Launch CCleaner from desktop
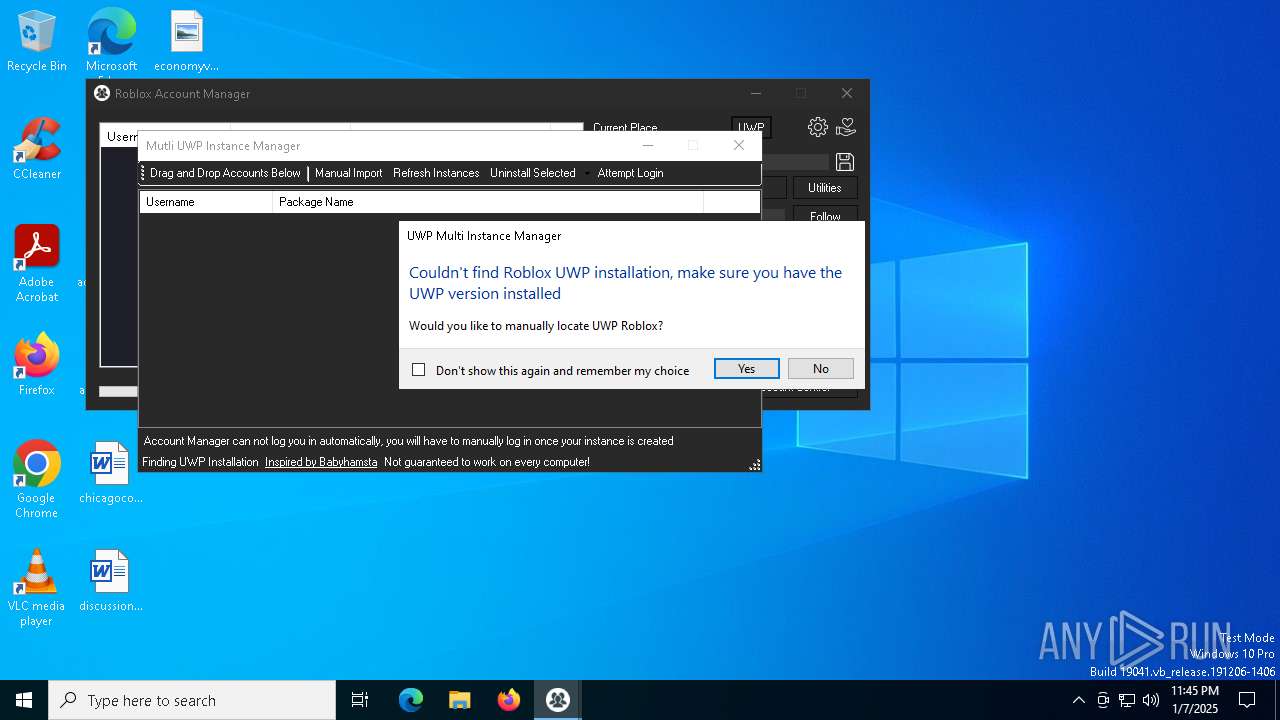The height and width of the screenshot is (720, 1280). tap(37, 150)
